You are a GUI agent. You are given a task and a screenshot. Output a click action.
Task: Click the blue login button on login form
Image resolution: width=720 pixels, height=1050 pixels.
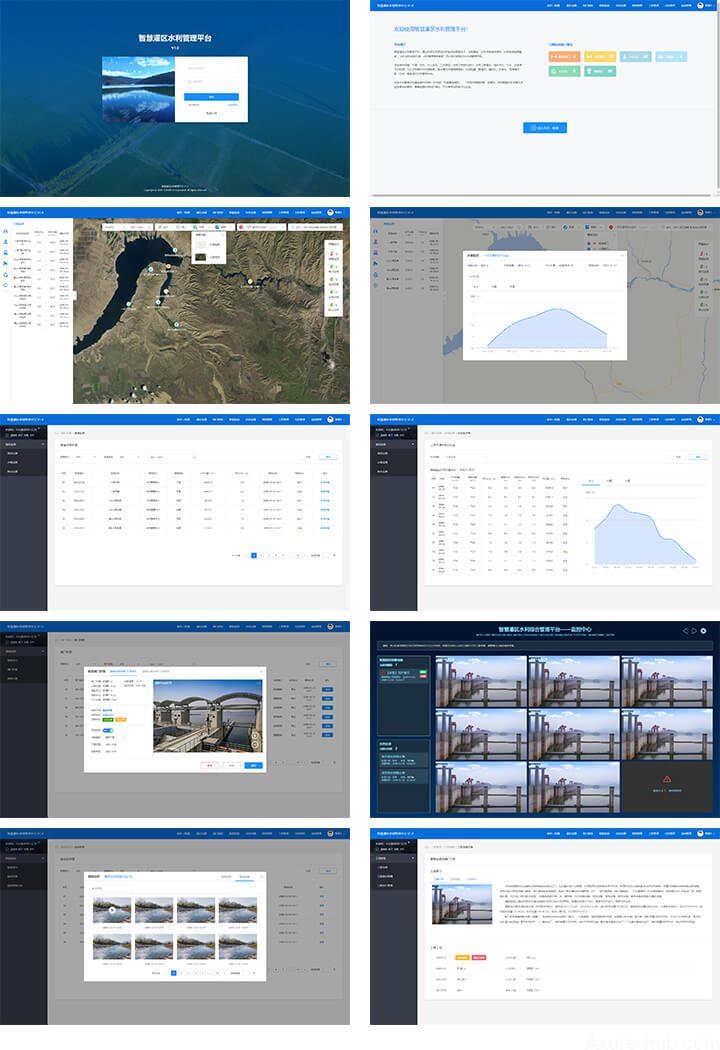click(211, 97)
